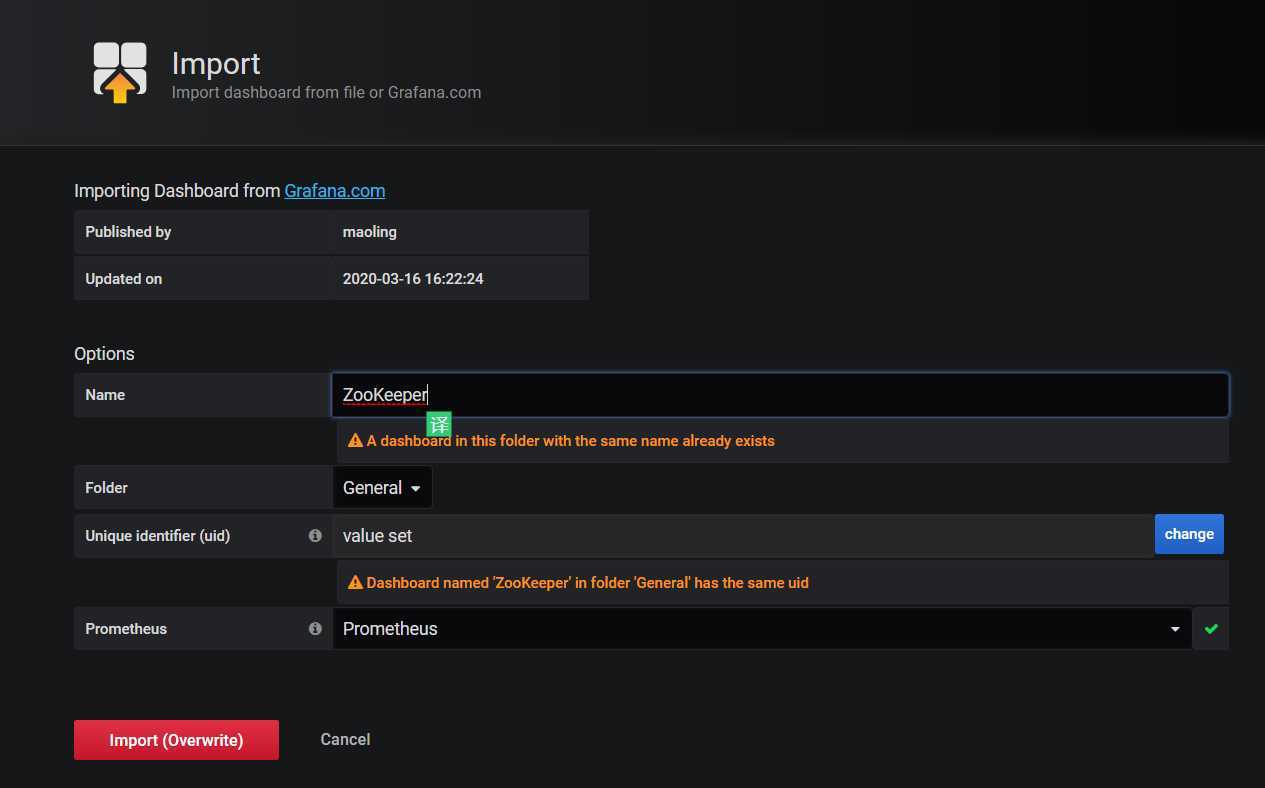Click the publisher name maoling
Image resolution: width=1265 pixels, height=788 pixels.
370,232
